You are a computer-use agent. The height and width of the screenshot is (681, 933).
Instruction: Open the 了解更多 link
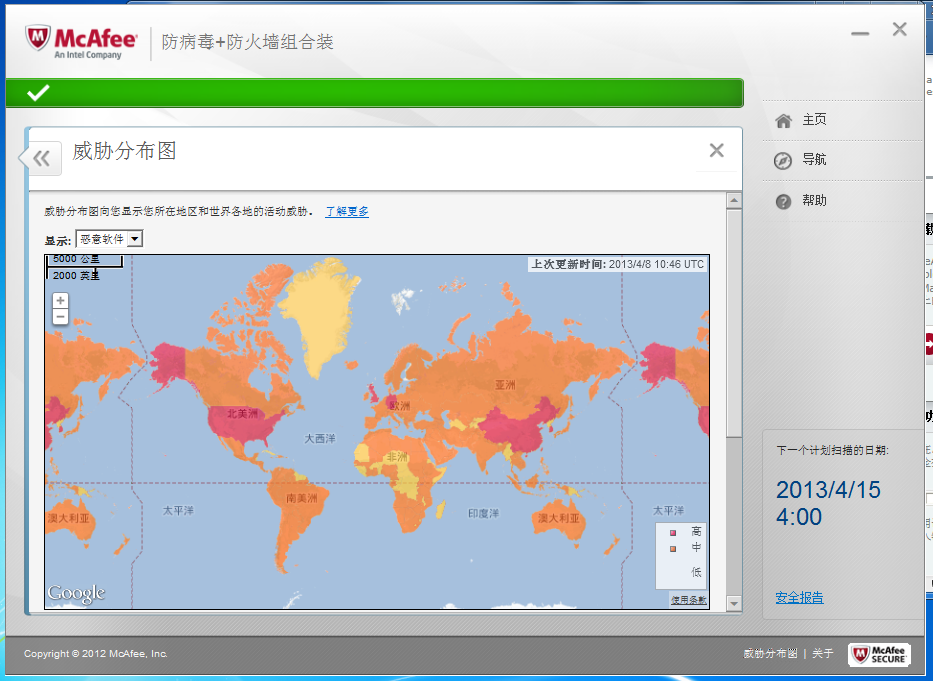347,212
